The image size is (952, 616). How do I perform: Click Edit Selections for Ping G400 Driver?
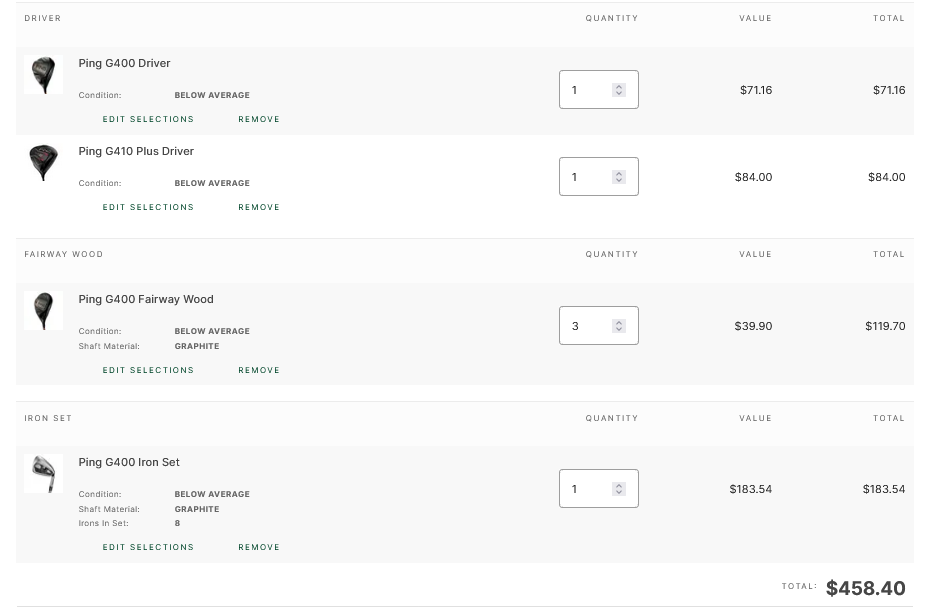(148, 119)
